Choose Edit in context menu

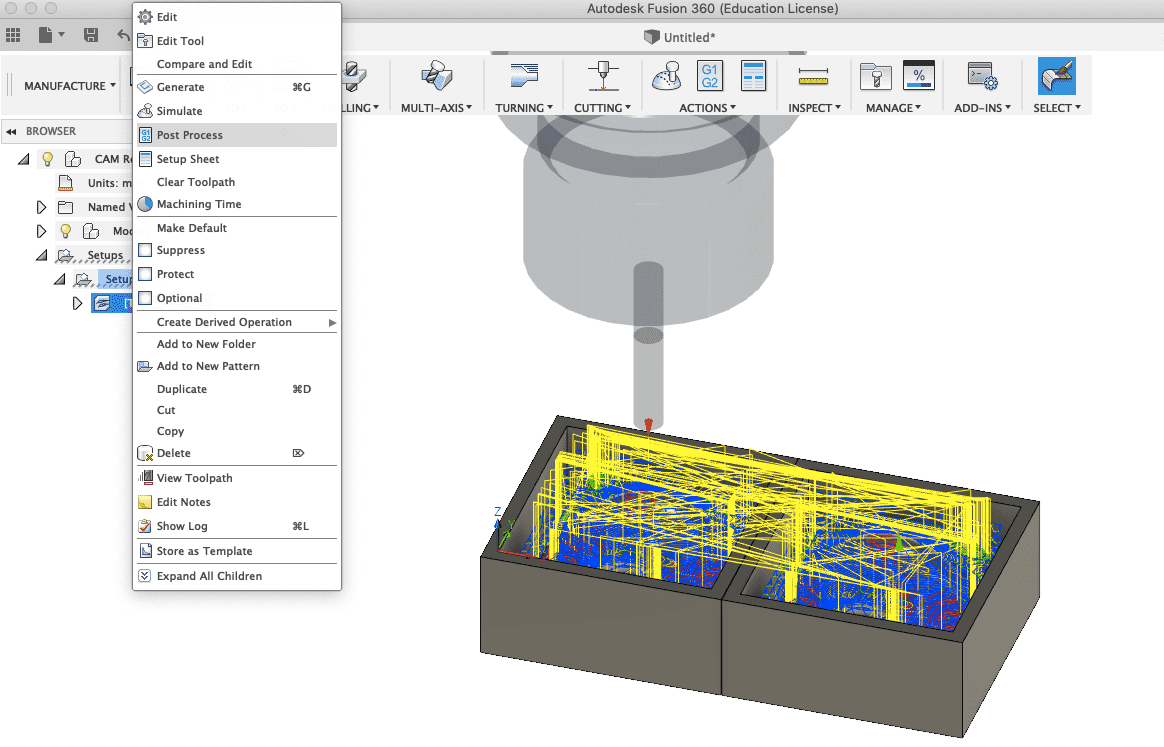pyautogui.click(x=236, y=17)
